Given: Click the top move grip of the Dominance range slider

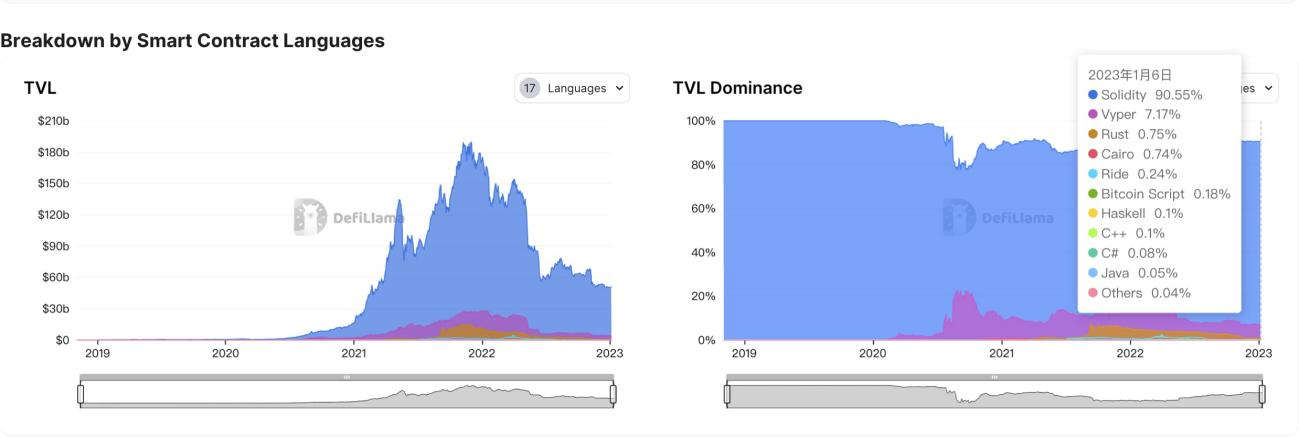Looking at the screenshot, I should 996,377.
